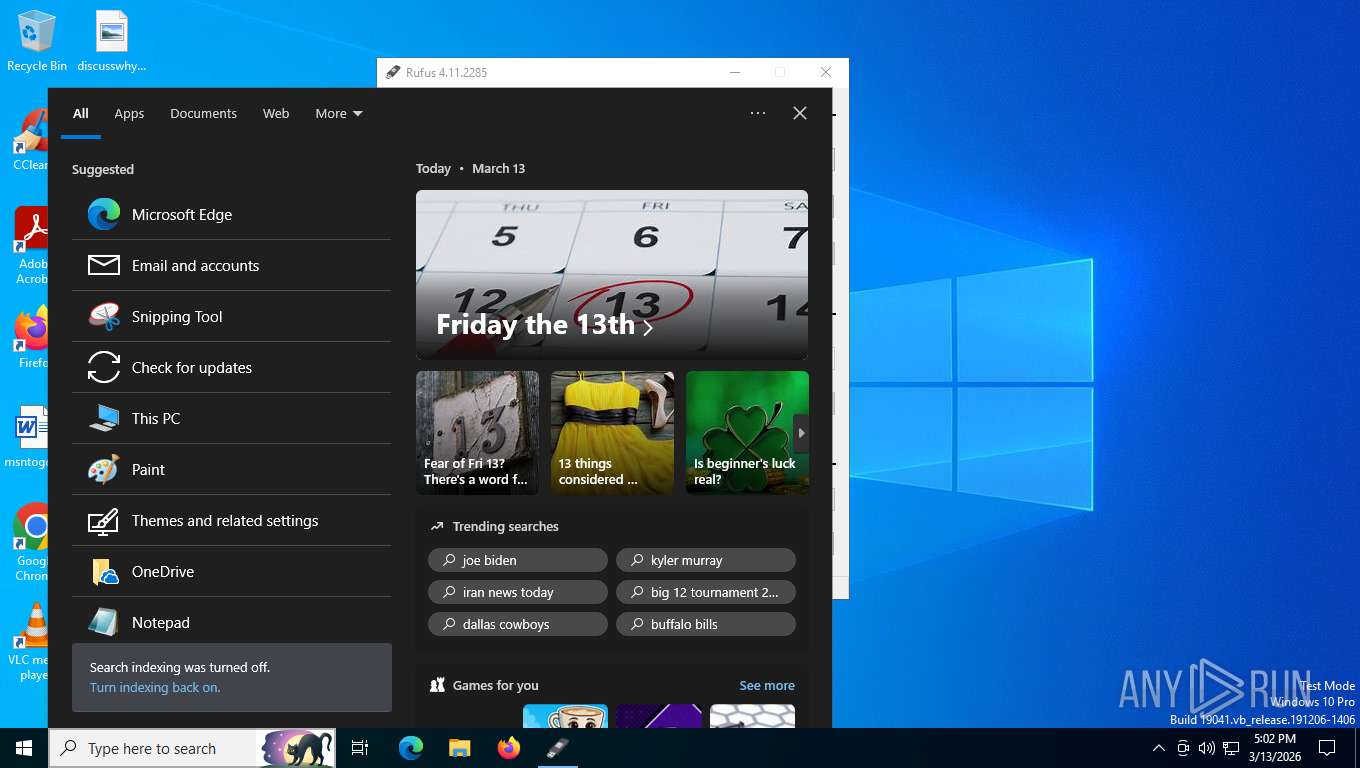This screenshot has width=1360, height=768.
Task: Select the VLC media player desktop shortcut
Action: 30,640
